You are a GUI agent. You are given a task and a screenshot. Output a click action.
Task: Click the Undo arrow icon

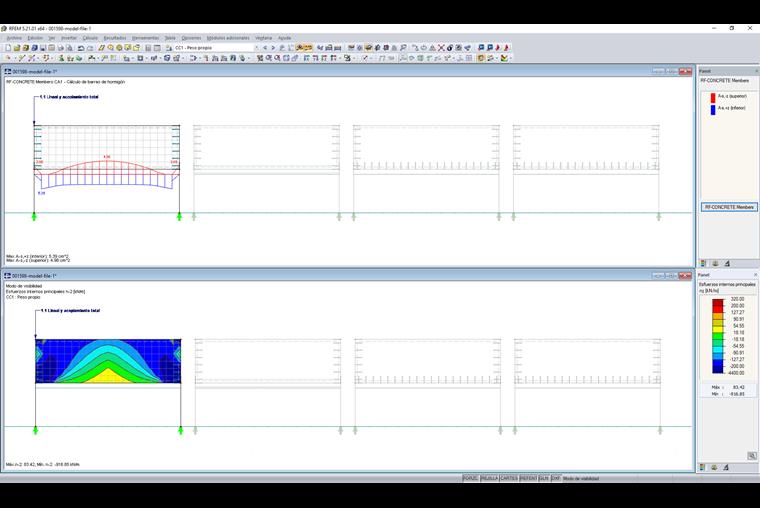pos(81,48)
